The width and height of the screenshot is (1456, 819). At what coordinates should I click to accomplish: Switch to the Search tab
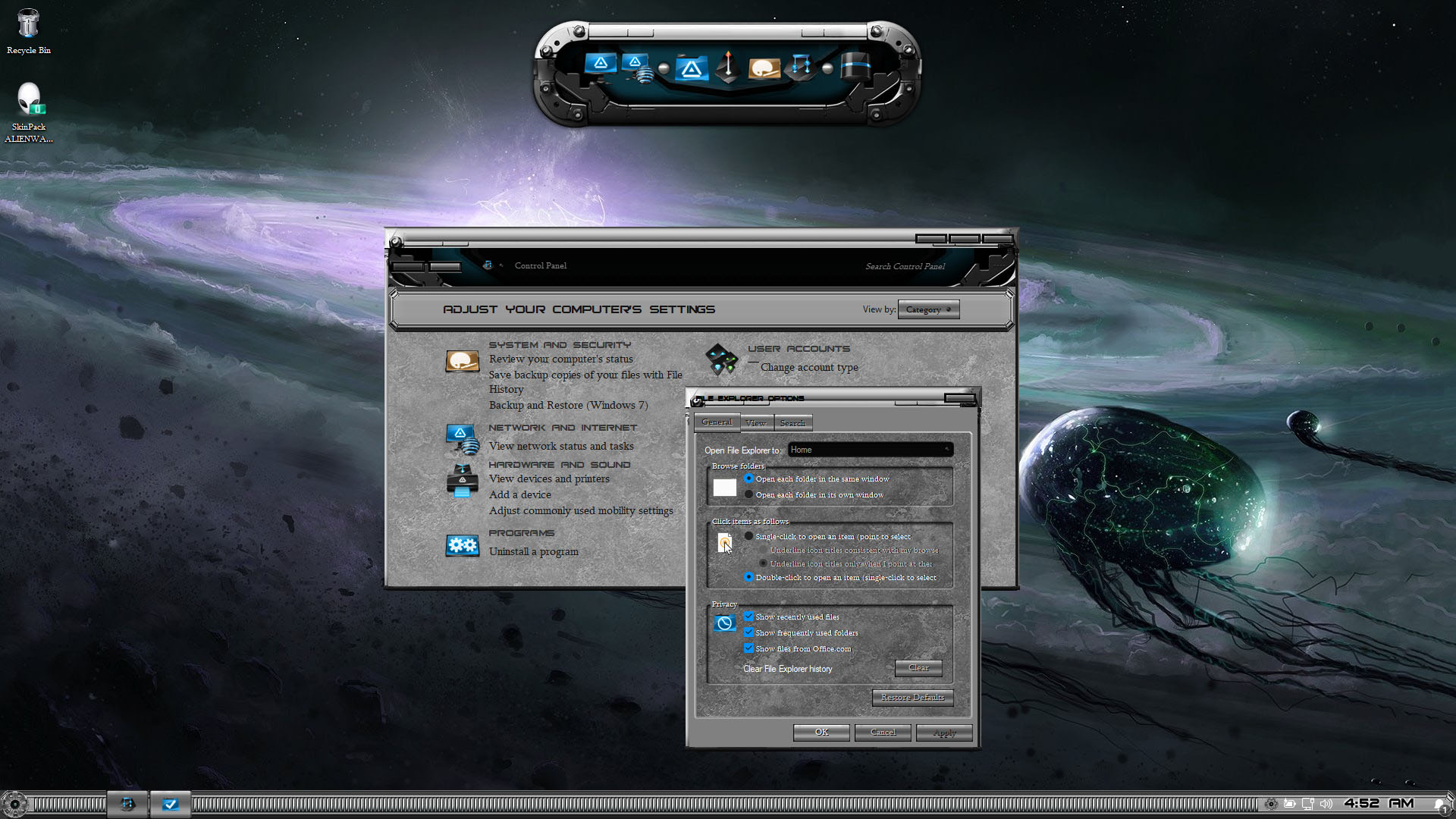(792, 423)
